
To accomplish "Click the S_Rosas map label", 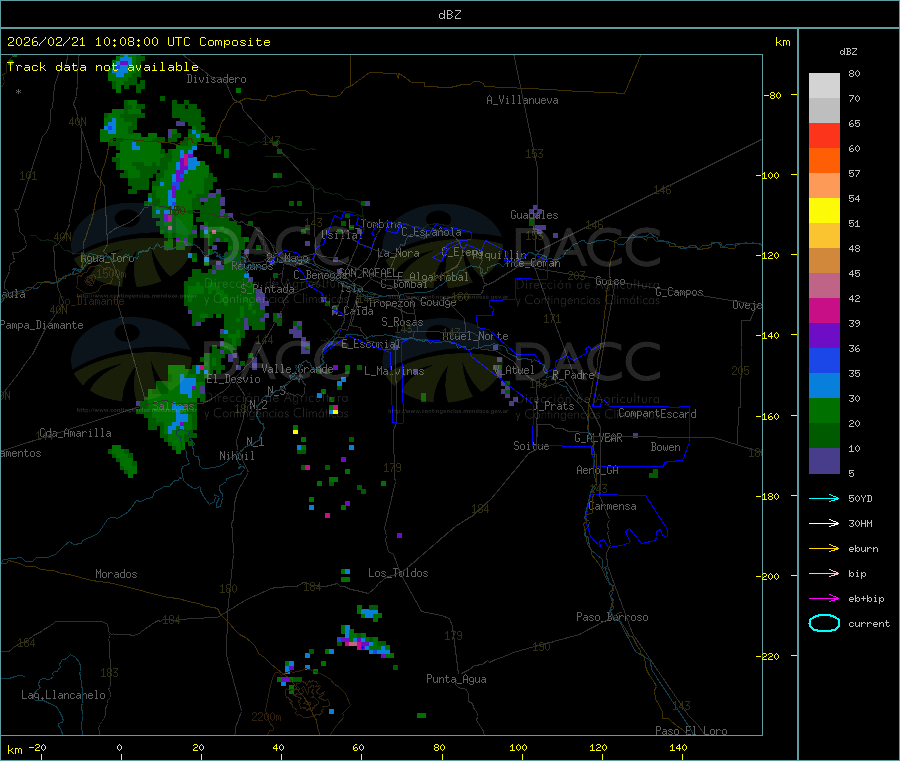I will [402, 322].
